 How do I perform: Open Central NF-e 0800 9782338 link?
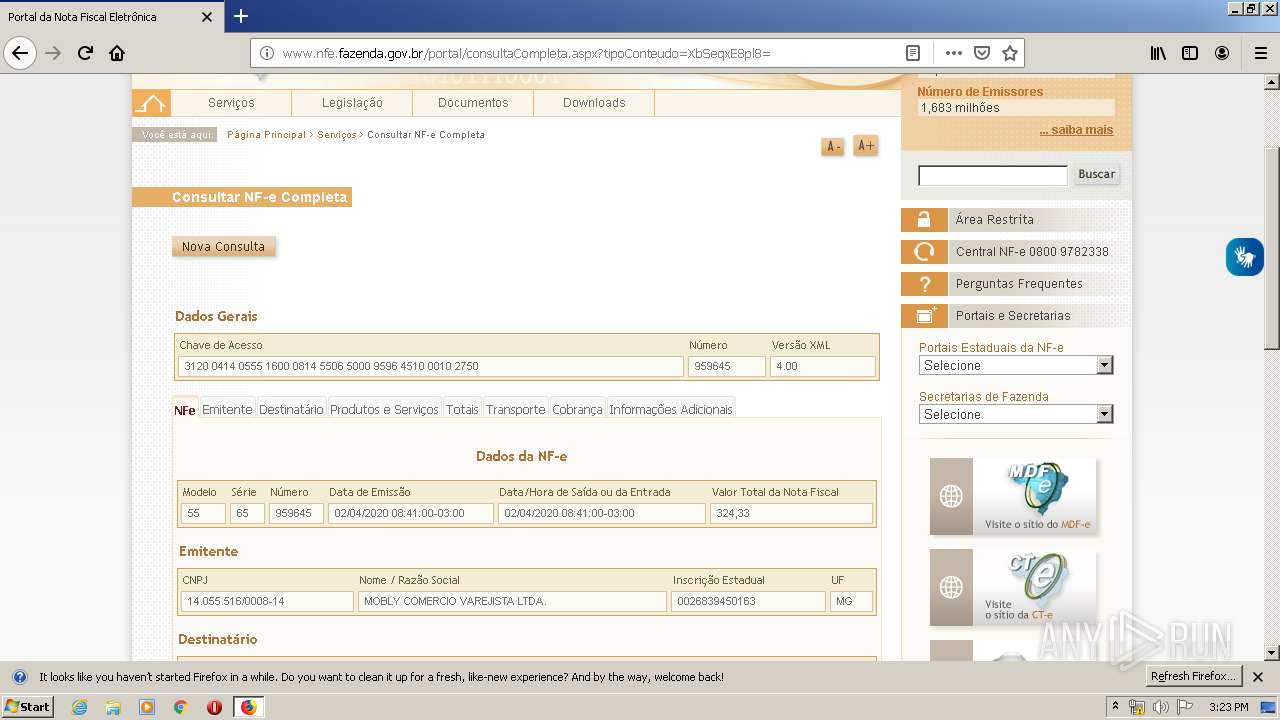1032,252
